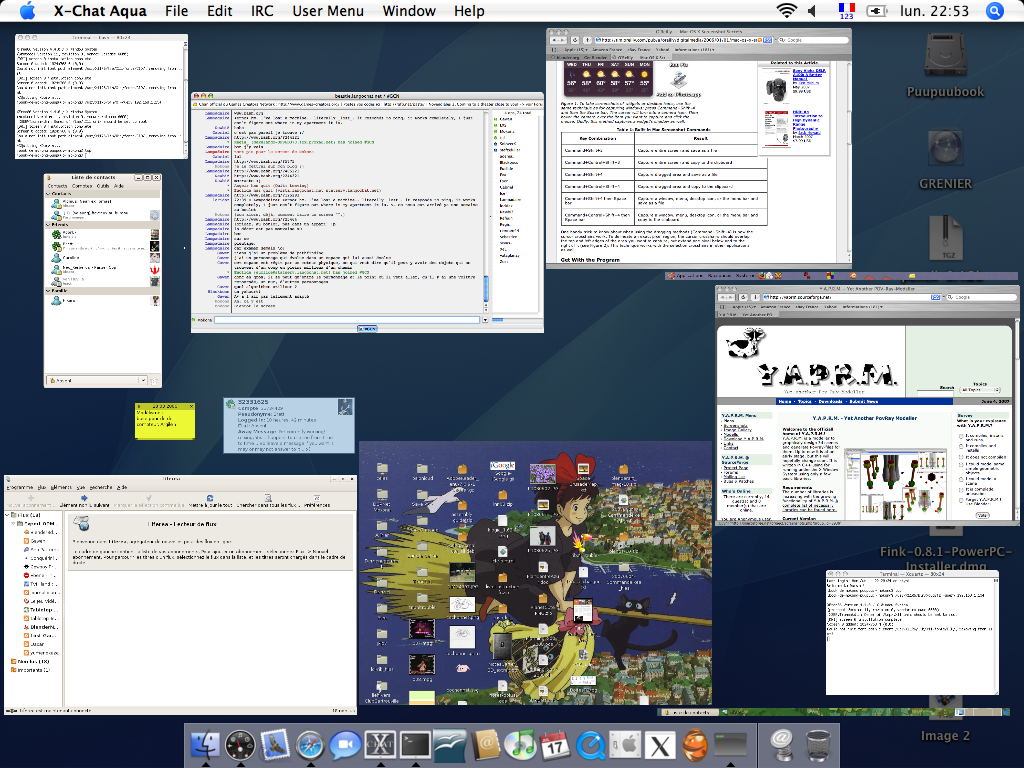Click the message input field in X-Chat window
This screenshot has height=768, width=1024.
point(347,320)
